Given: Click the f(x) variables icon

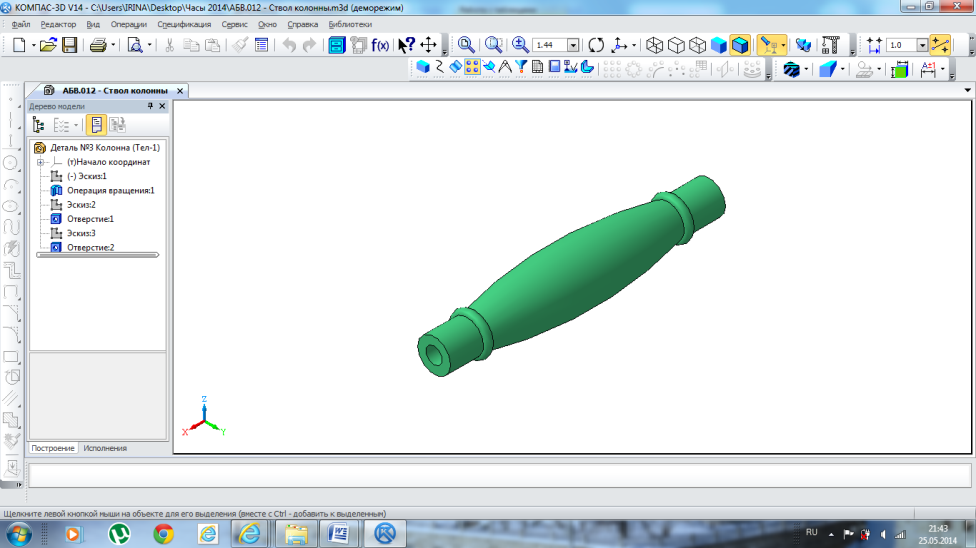Looking at the screenshot, I should (381, 45).
